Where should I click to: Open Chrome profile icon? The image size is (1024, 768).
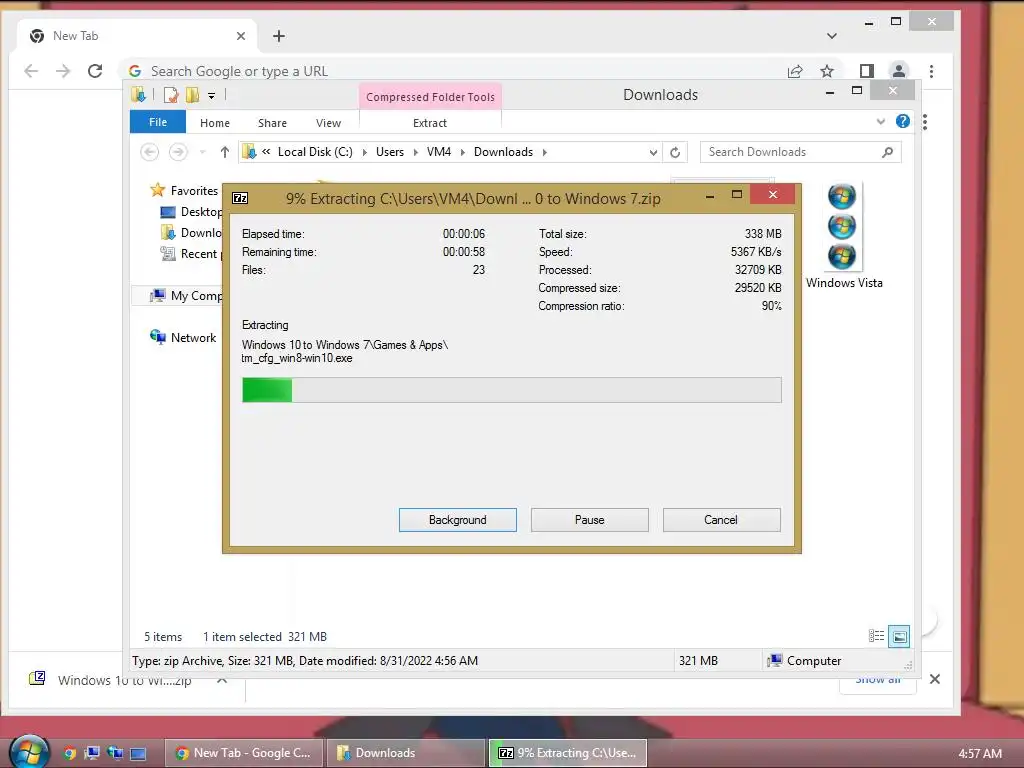pyautogui.click(x=899, y=71)
